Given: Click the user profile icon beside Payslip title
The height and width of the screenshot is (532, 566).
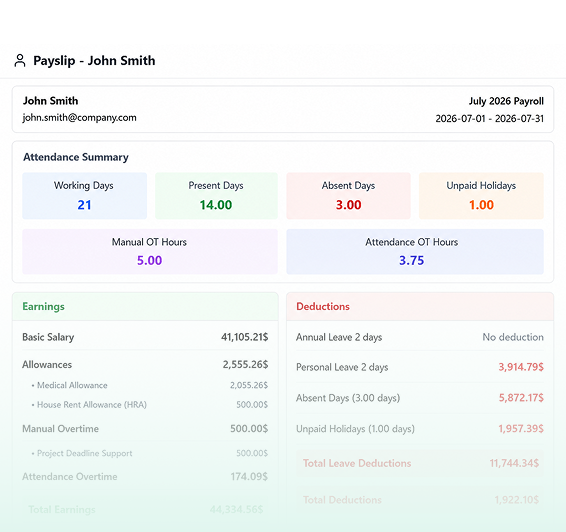Looking at the screenshot, I should [20, 61].
